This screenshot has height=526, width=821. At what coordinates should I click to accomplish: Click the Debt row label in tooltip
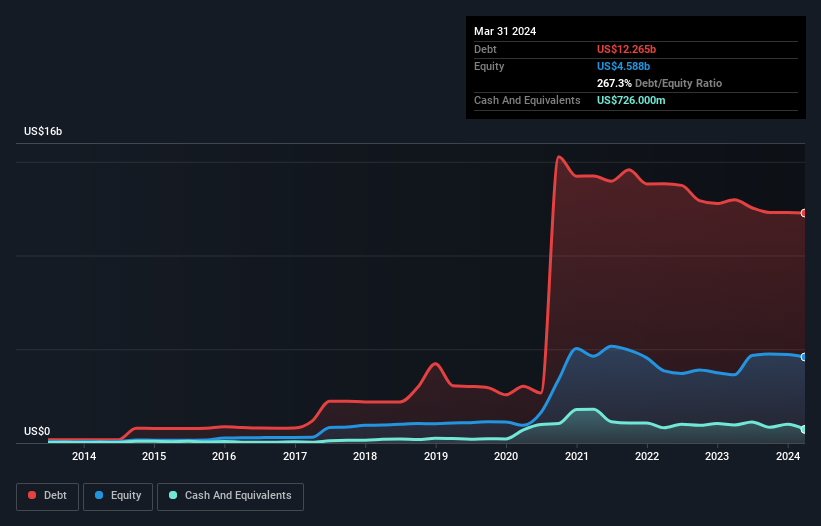click(x=485, y=49)
